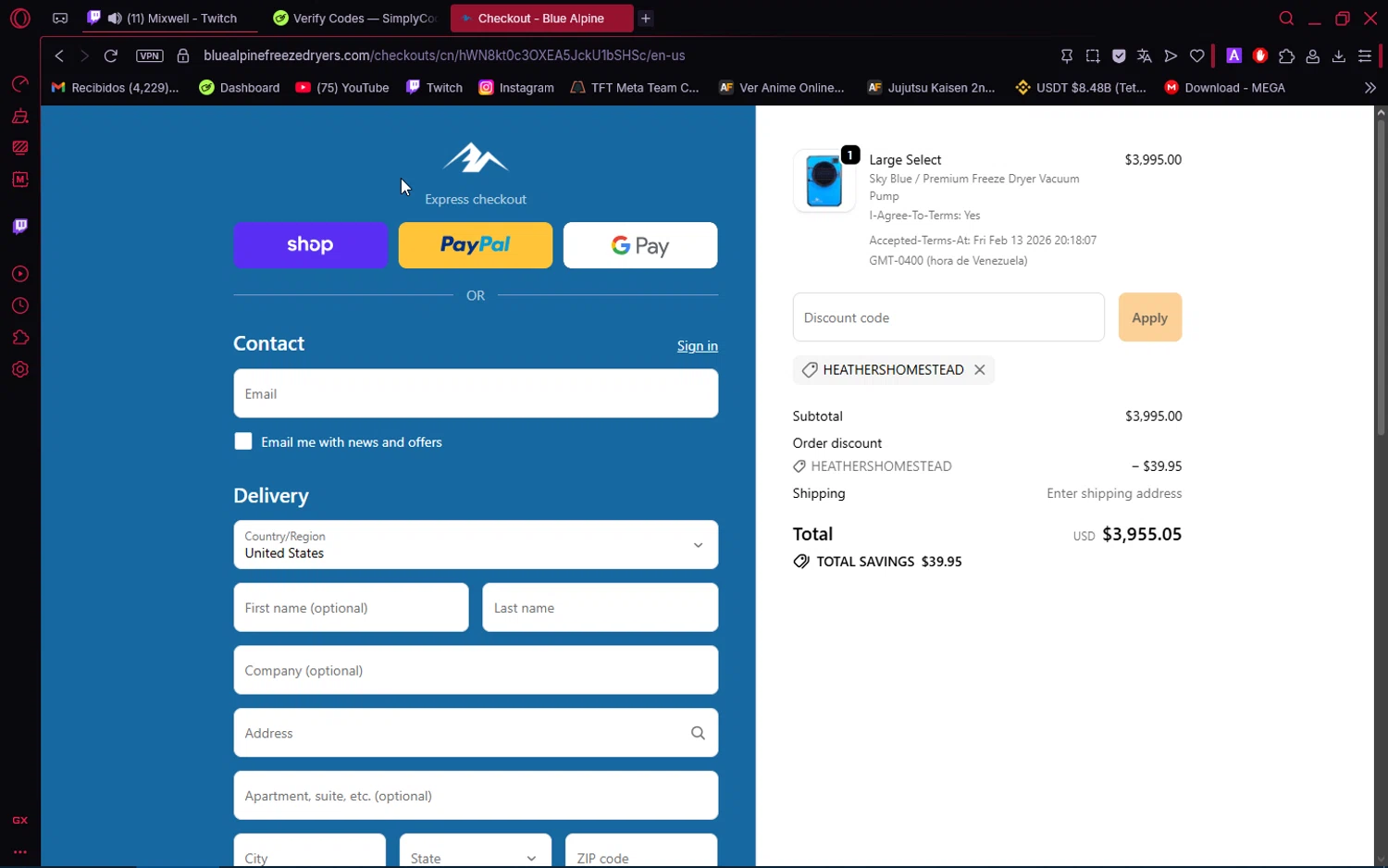Open the red stop-hand ad blocker extension

(1259, 56)
